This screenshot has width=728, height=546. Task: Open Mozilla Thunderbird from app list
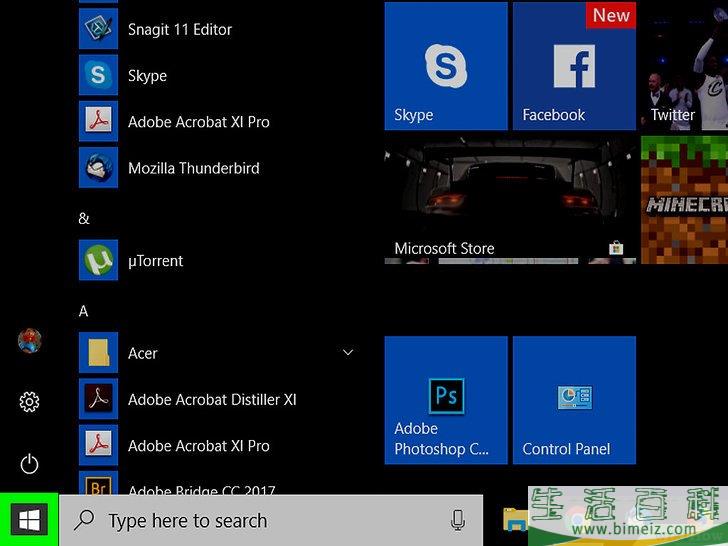click(193, 168)
